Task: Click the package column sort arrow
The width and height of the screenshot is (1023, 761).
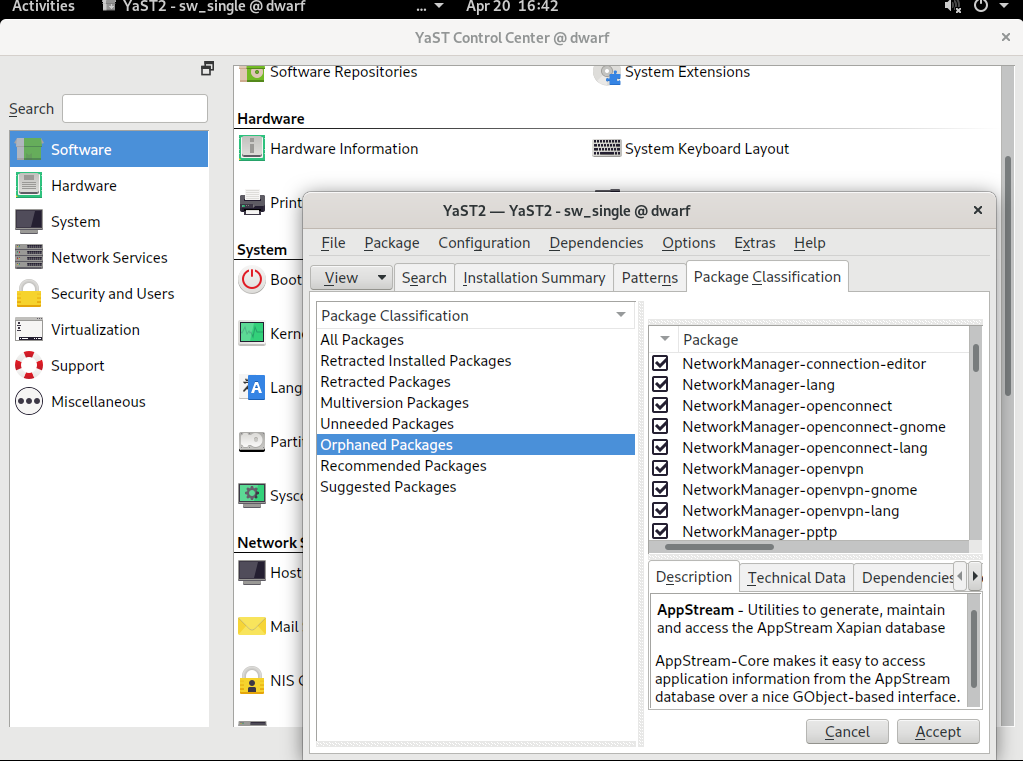Action: [665, 339]
